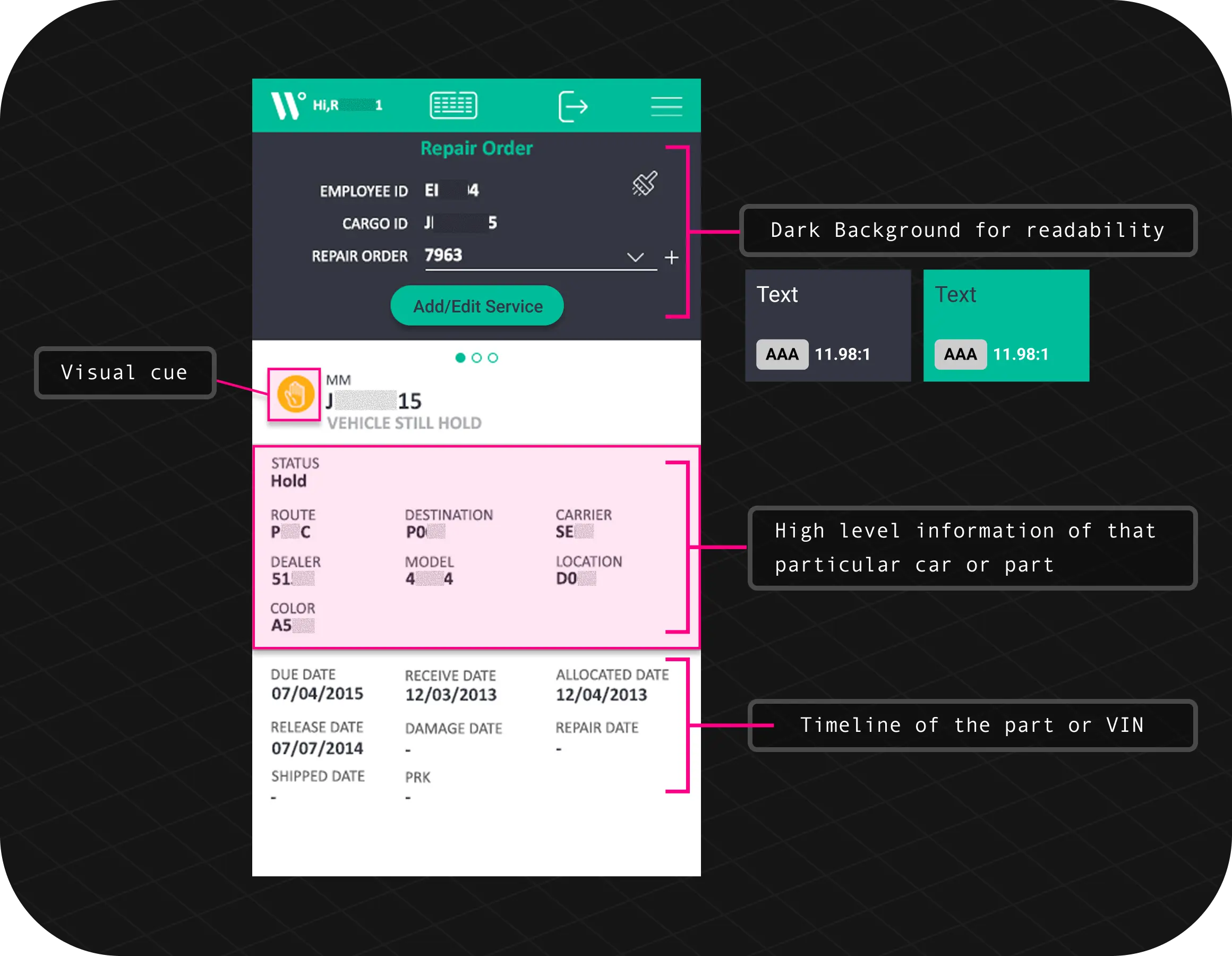The width and height of the screenshot is (1232, 956).
Task: Click the COLOR label
Action: [x=293, y=608]
